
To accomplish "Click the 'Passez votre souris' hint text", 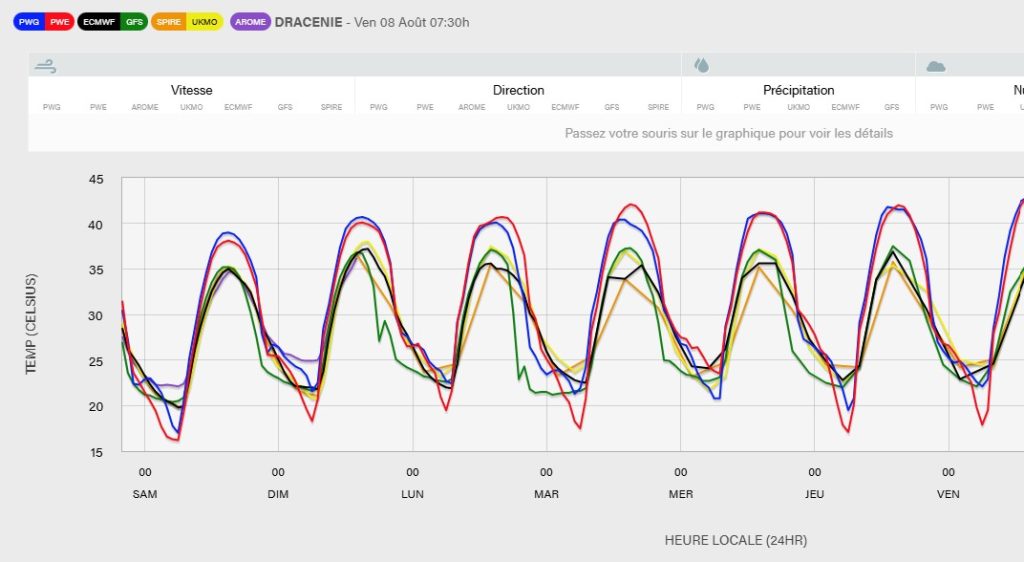I will pyautogui.click(x=728, y=133).
